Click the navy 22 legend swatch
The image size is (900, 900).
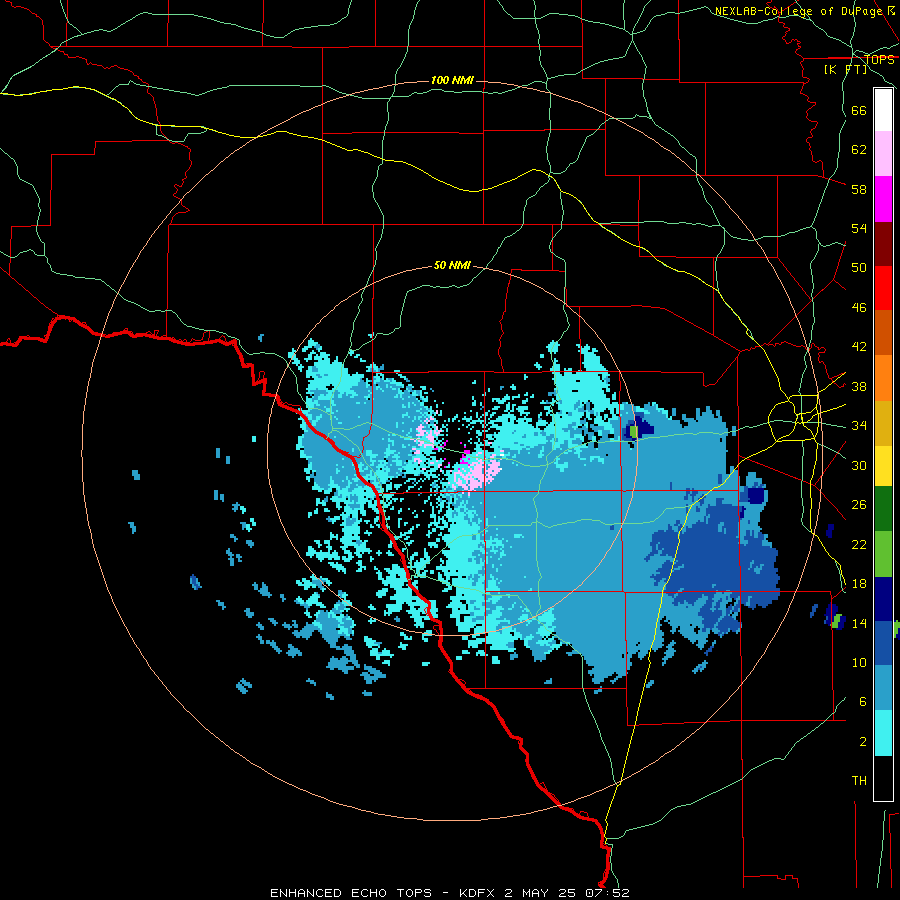click(x=883, y=599)
